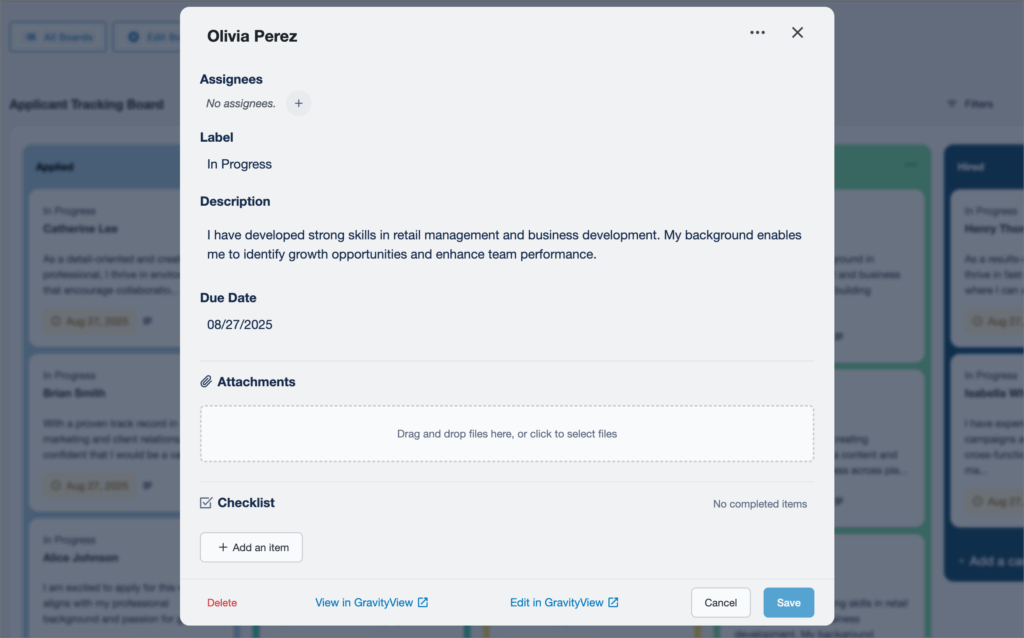Open the Filters control on the board
Image resolution: width=1024 pixels, height=638 pixels.
tap(970, 104)
